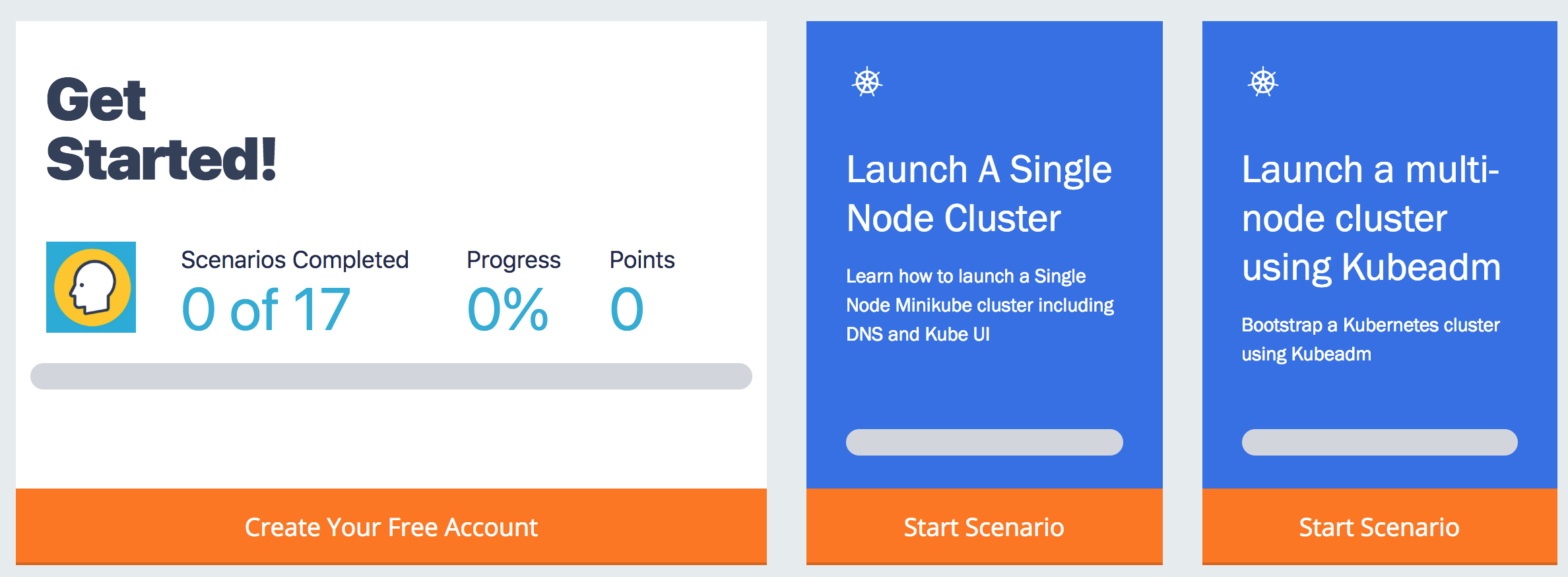Image resolution: width=1568 pixels, height=577 pixels.
Task: Start the multi-node Kubeadm scenario
Action: (1379, 526)
